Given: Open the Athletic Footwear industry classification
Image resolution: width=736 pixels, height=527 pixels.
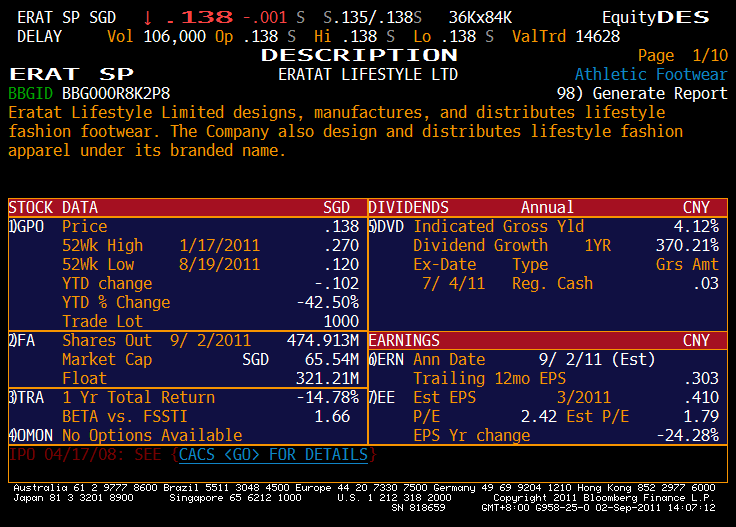Looking at the screenshot, I should click(651, 75).
